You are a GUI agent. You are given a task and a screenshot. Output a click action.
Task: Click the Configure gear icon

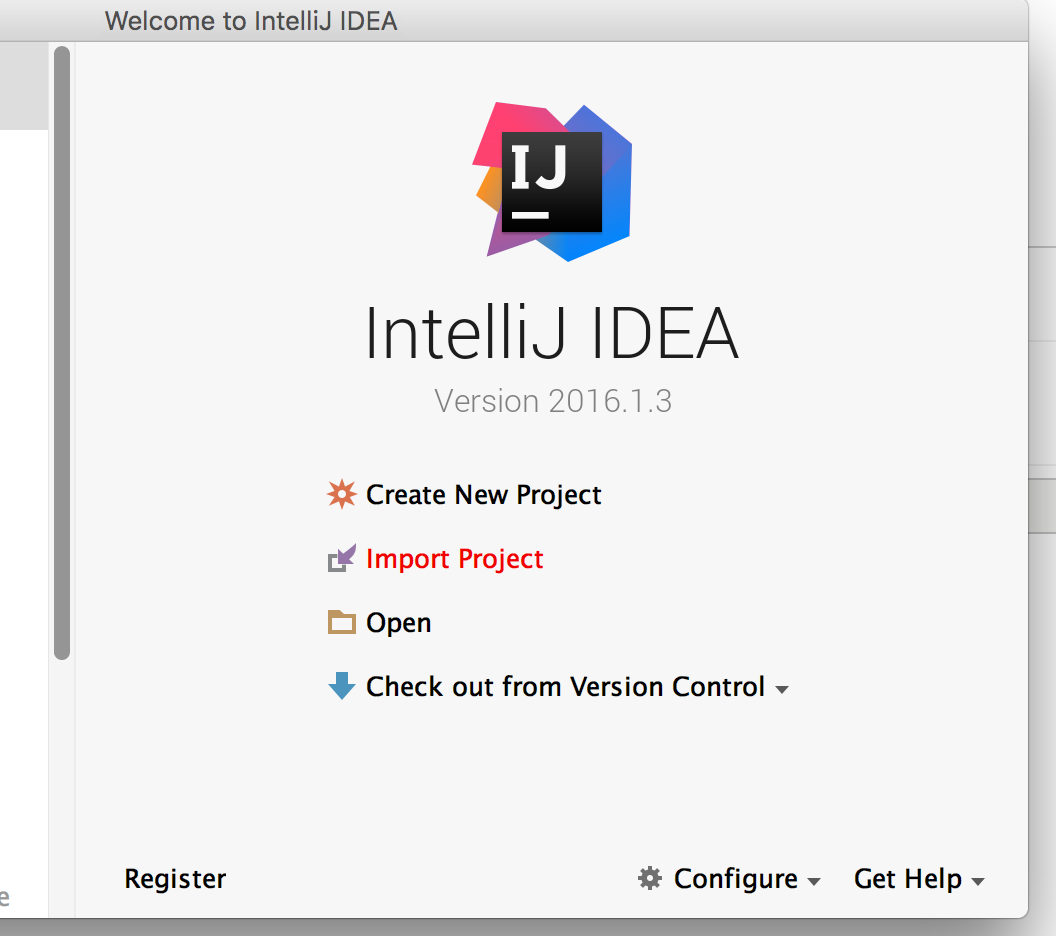650,878
